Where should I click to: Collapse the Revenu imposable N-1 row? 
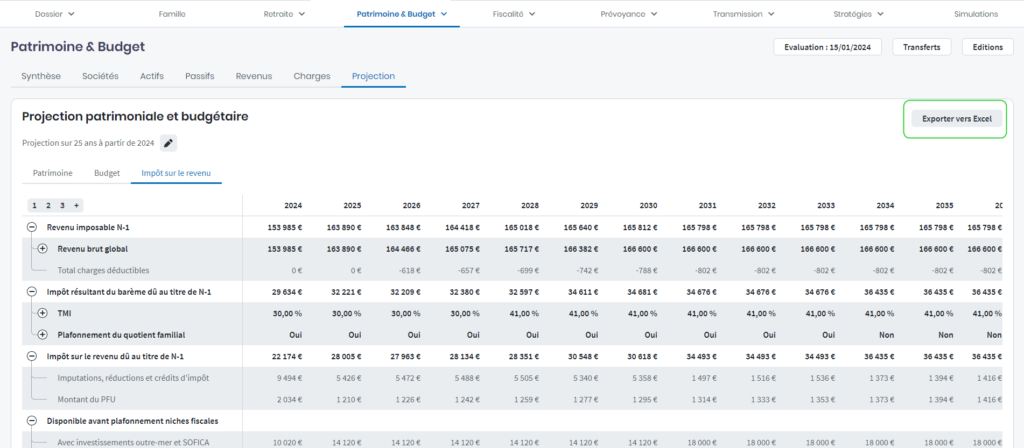32,227
